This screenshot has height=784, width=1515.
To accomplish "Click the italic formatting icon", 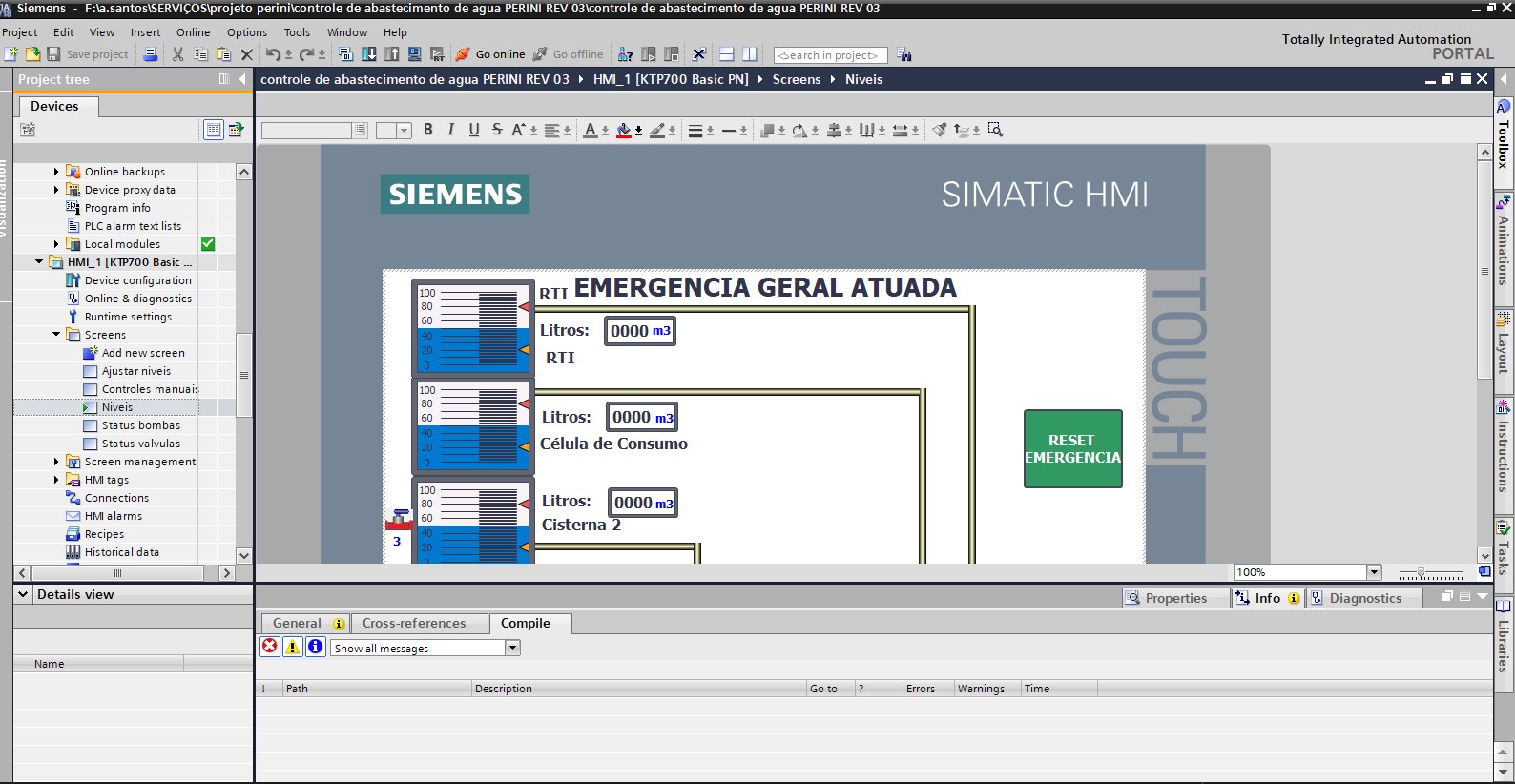I will tap(451, 130).
